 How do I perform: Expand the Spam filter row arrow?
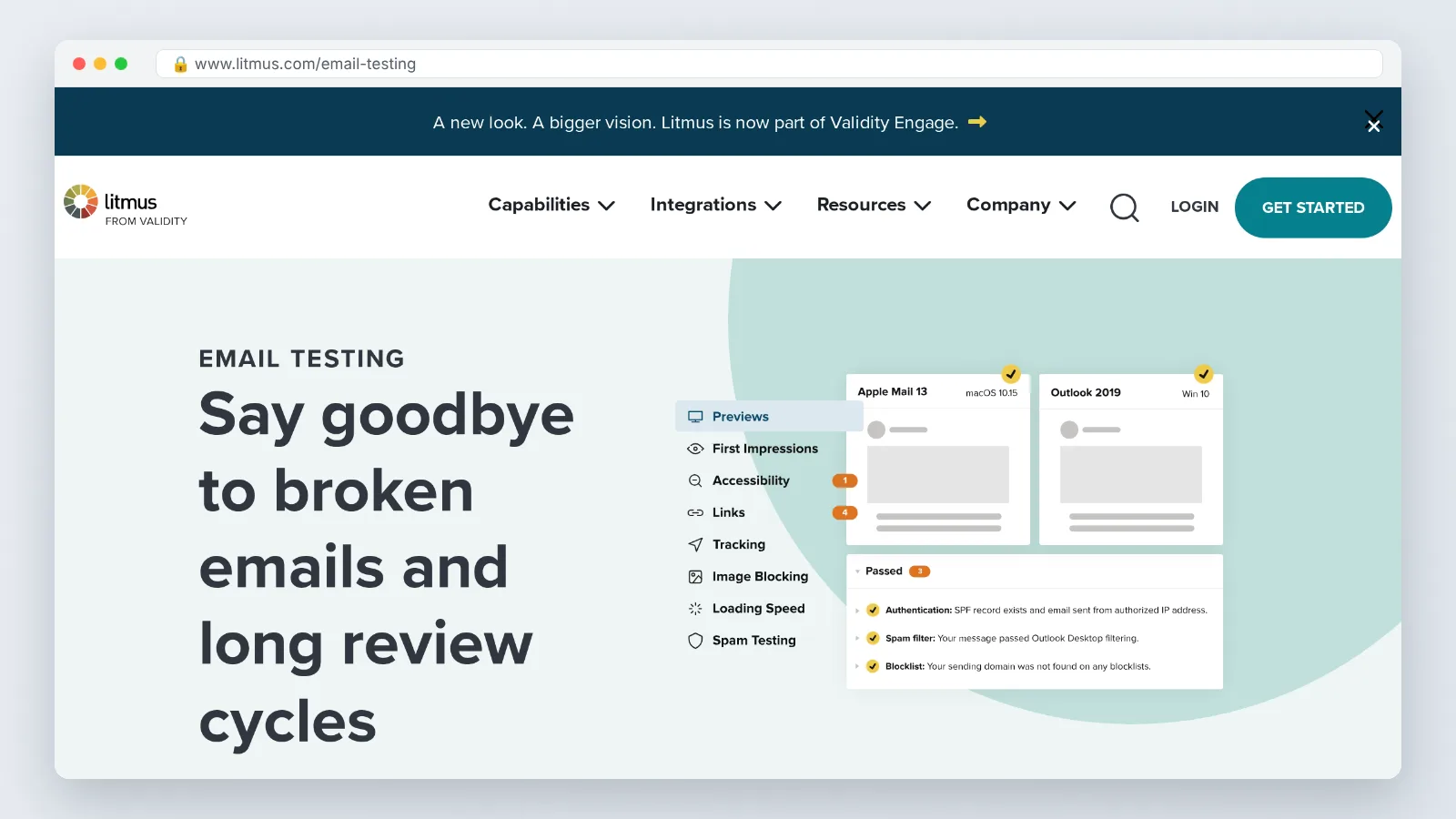click(857, 638)
